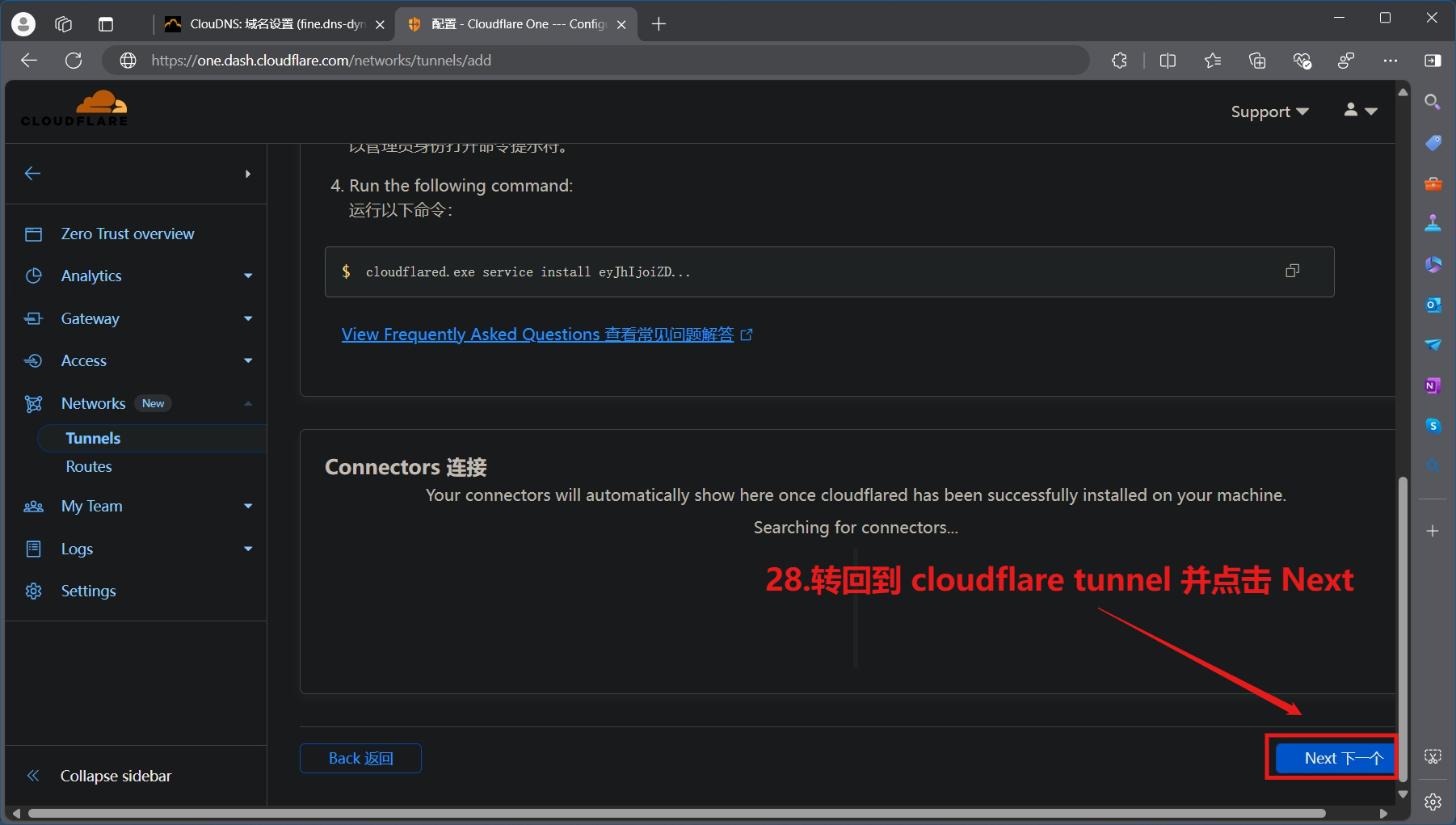Collapse sidebar using double-chevron icon

33,776
